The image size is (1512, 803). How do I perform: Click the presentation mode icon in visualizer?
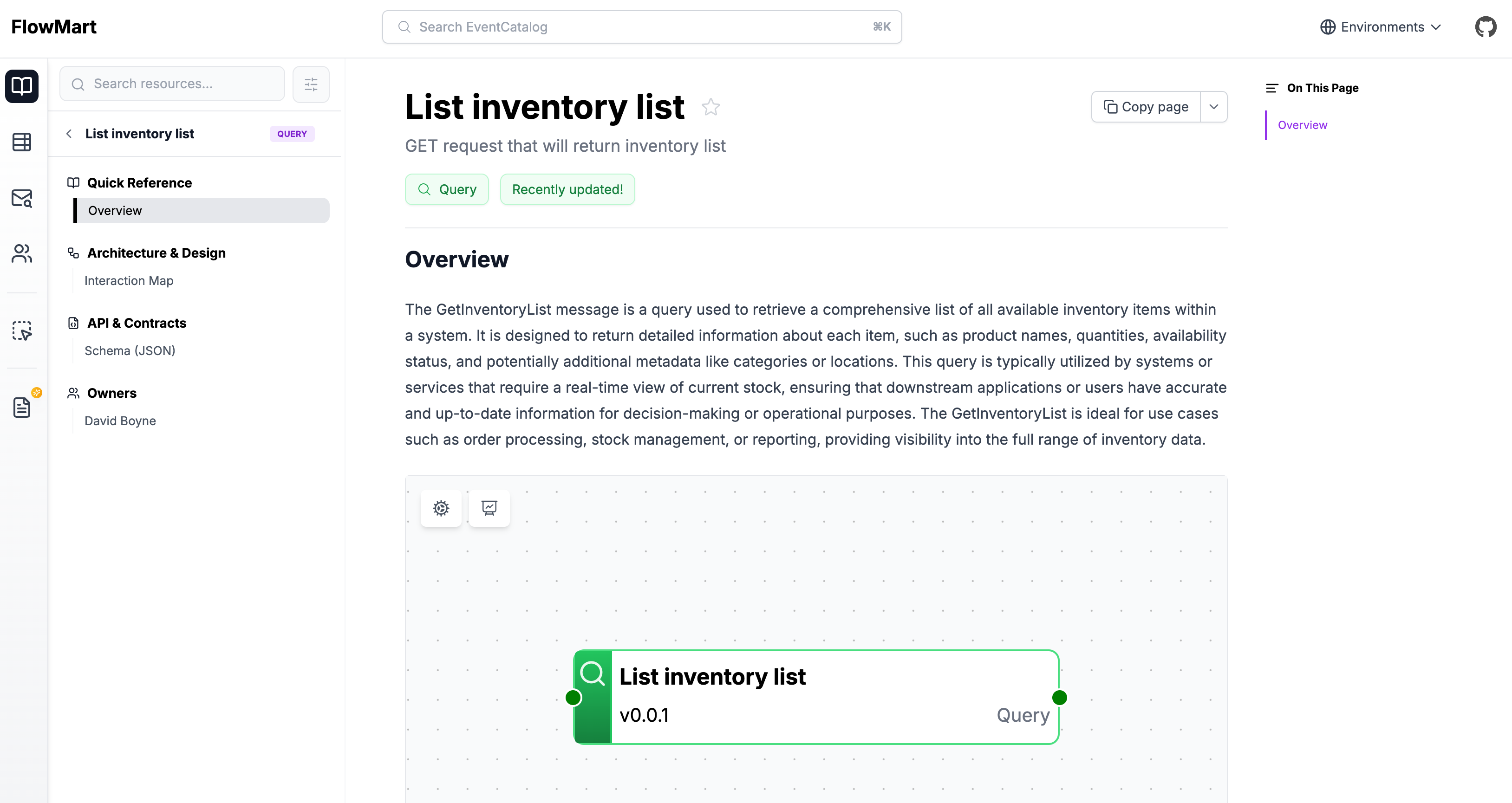click(x=489, y=508)
